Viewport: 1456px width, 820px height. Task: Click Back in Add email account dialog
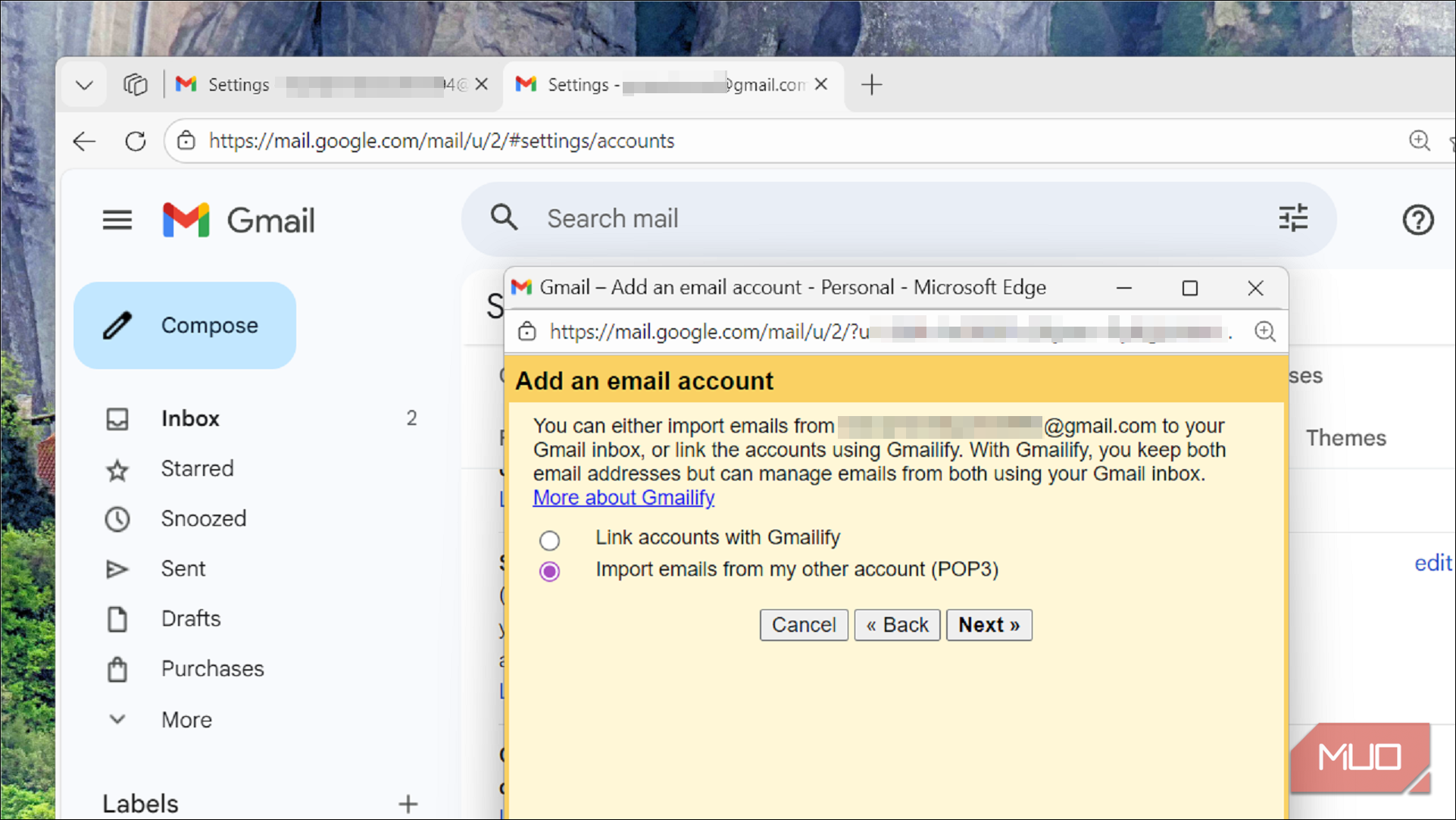(x=897, y=625)
